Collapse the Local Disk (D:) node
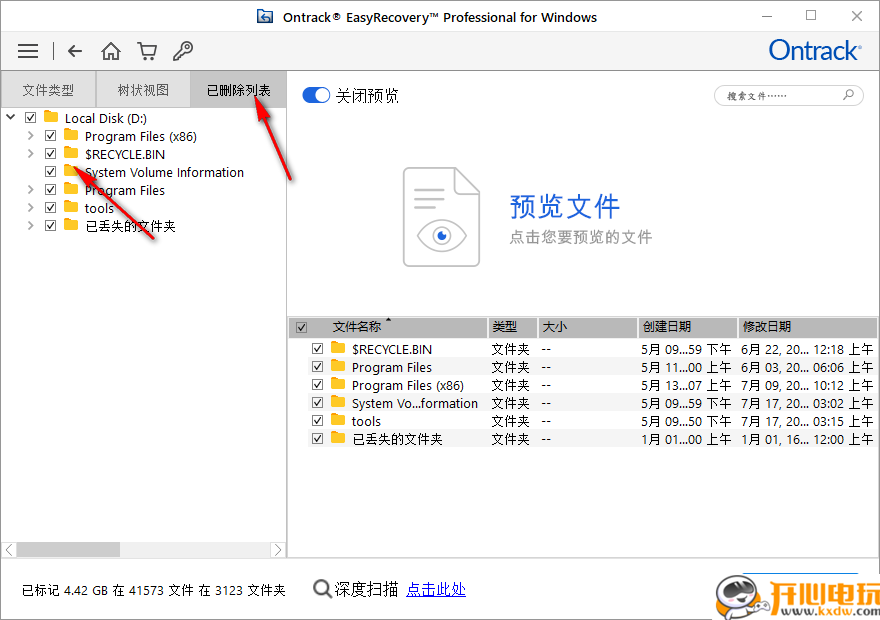 click(11, 118)
